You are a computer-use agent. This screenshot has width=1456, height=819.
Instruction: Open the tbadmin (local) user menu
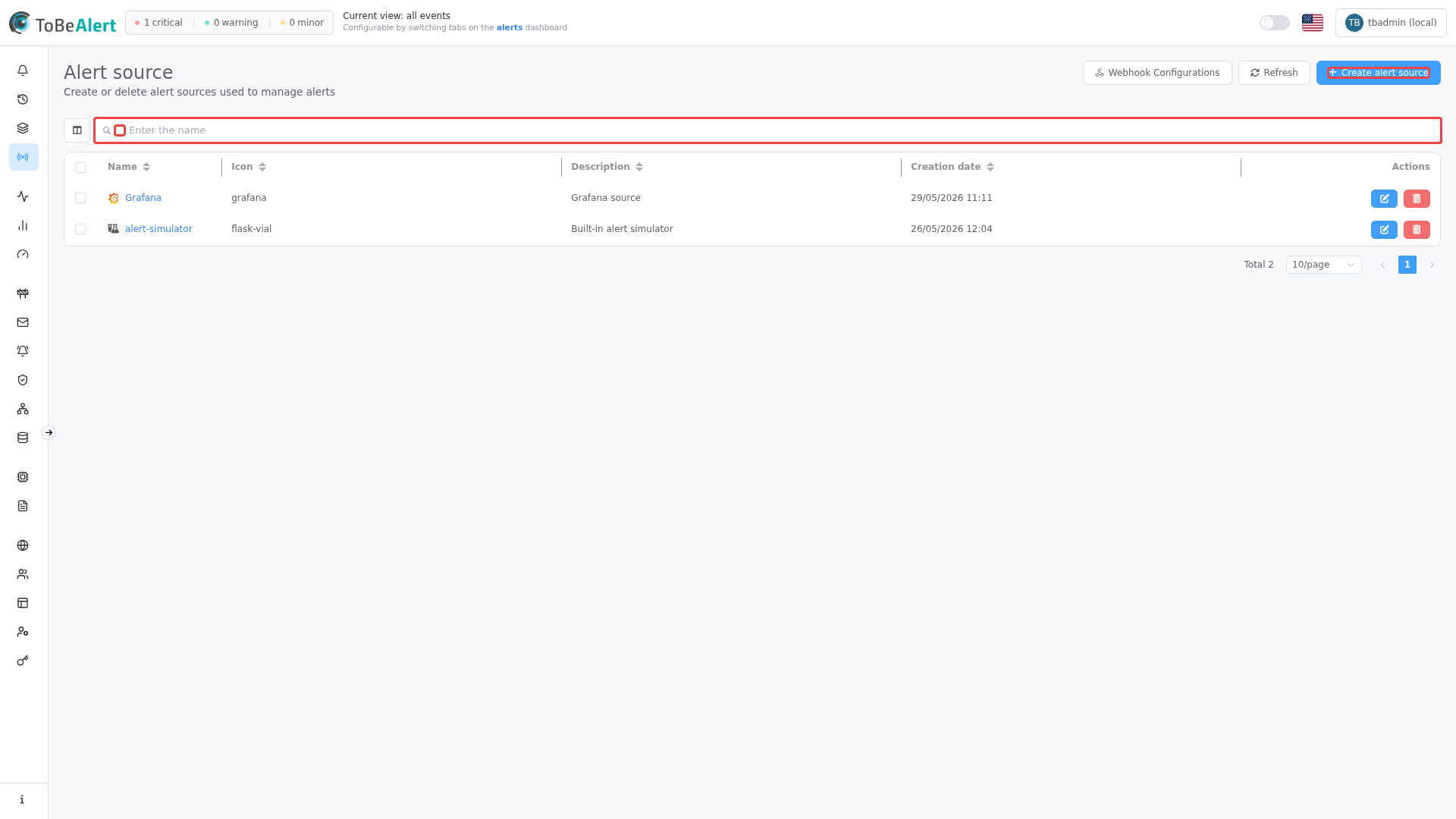1391,23
